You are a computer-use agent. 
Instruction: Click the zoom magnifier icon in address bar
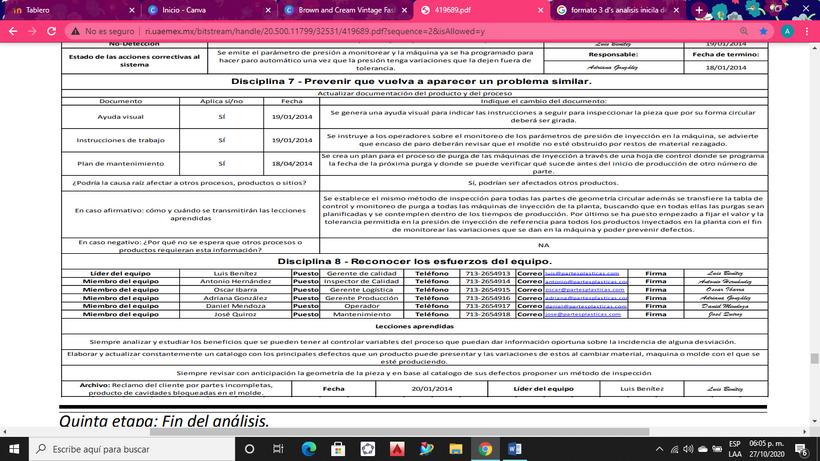(744, 31)
